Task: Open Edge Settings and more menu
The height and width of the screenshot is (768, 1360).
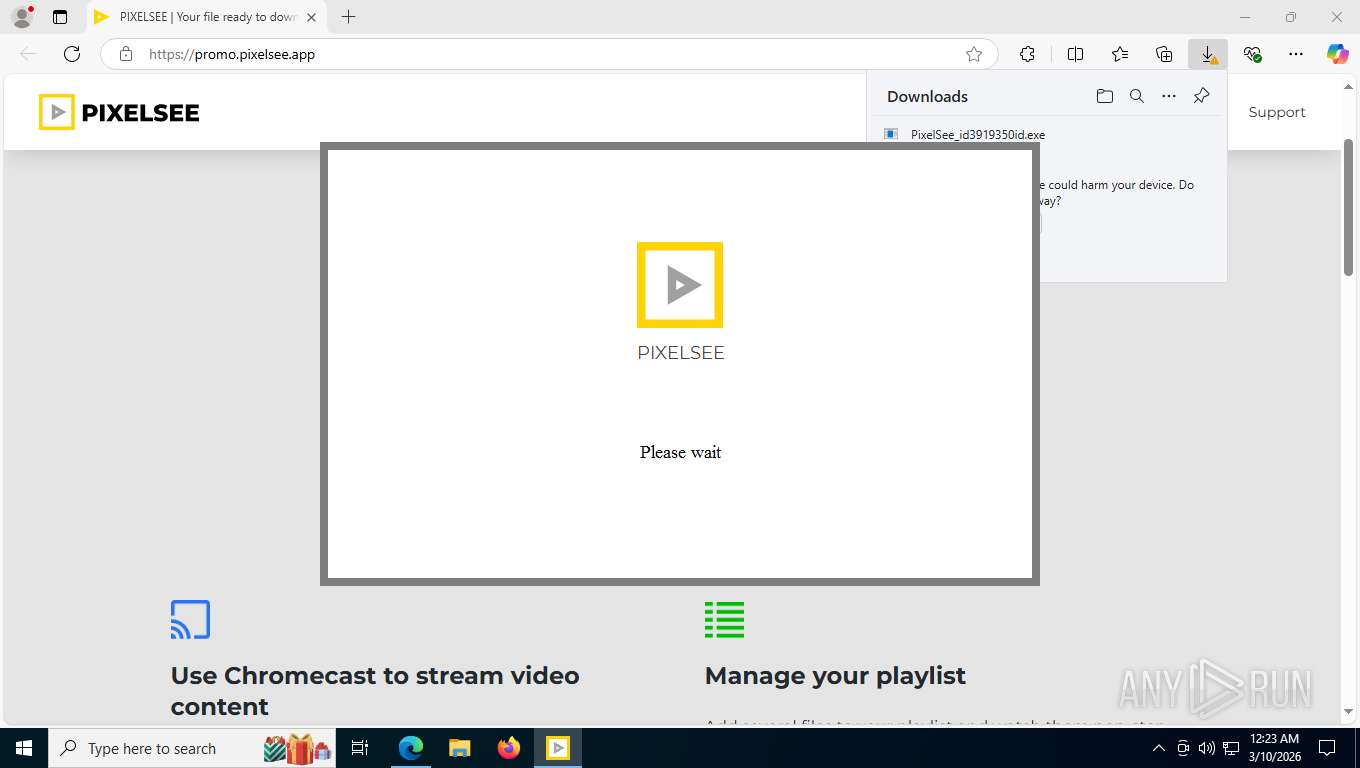Action: [x=1296, y=54]
